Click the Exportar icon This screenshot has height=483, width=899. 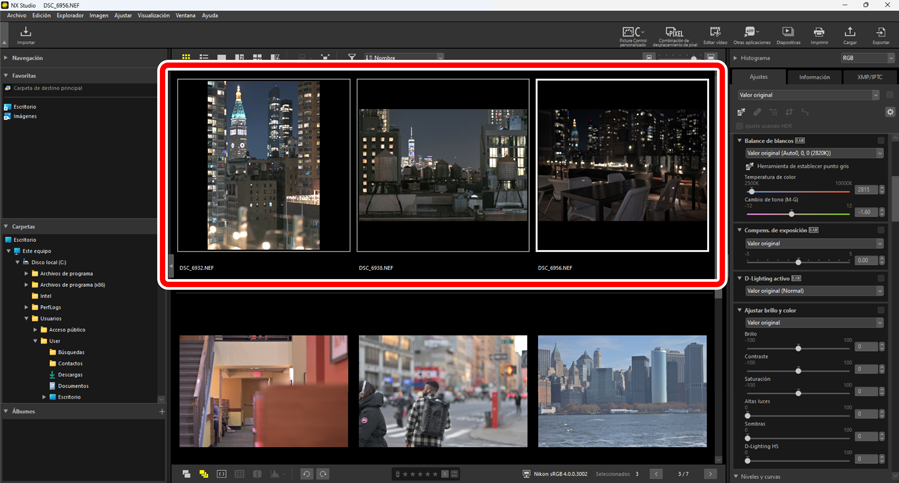pyautogui.click(x=881, y=36)
